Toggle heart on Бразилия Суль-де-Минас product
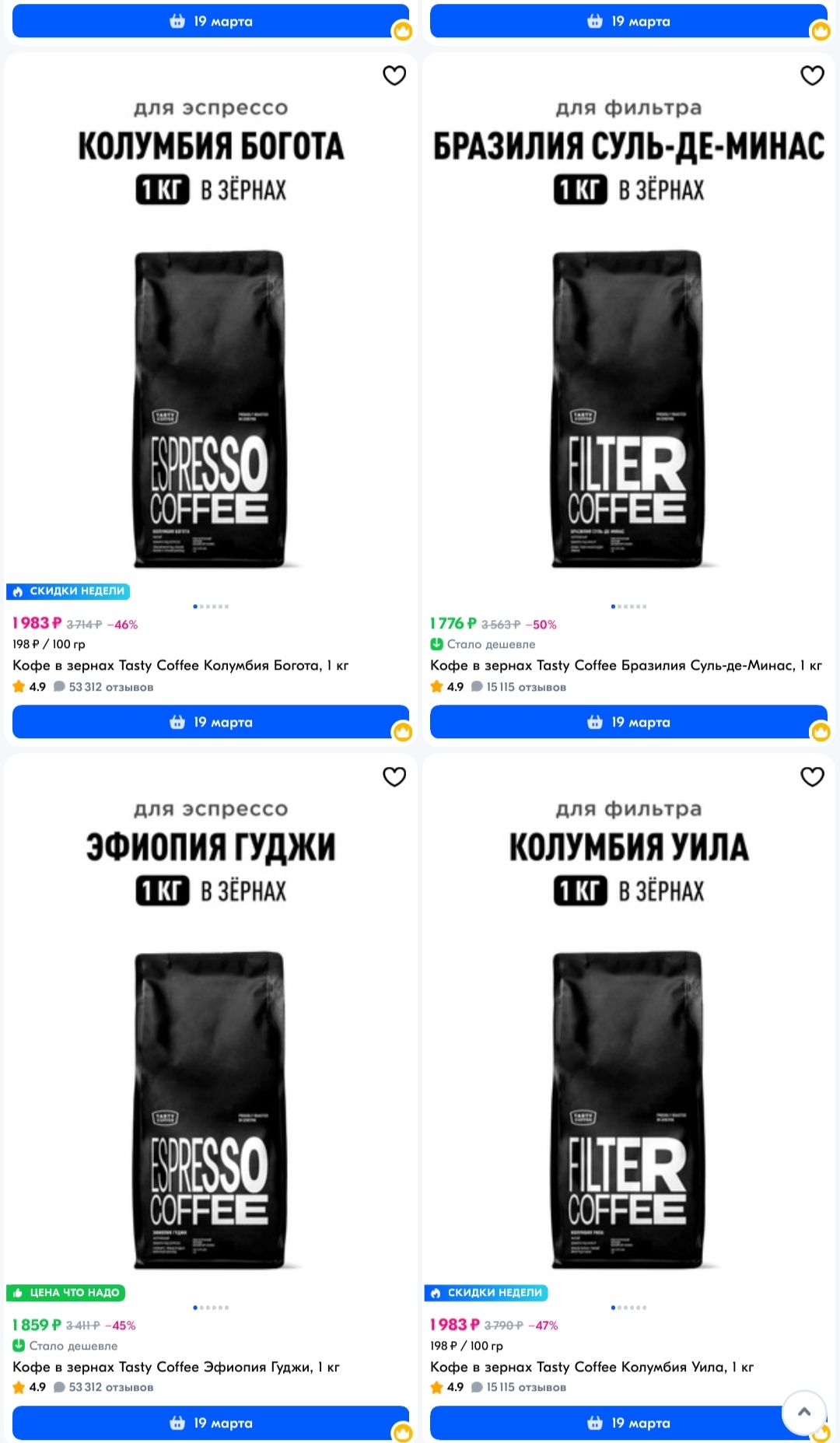 (812, 75)
